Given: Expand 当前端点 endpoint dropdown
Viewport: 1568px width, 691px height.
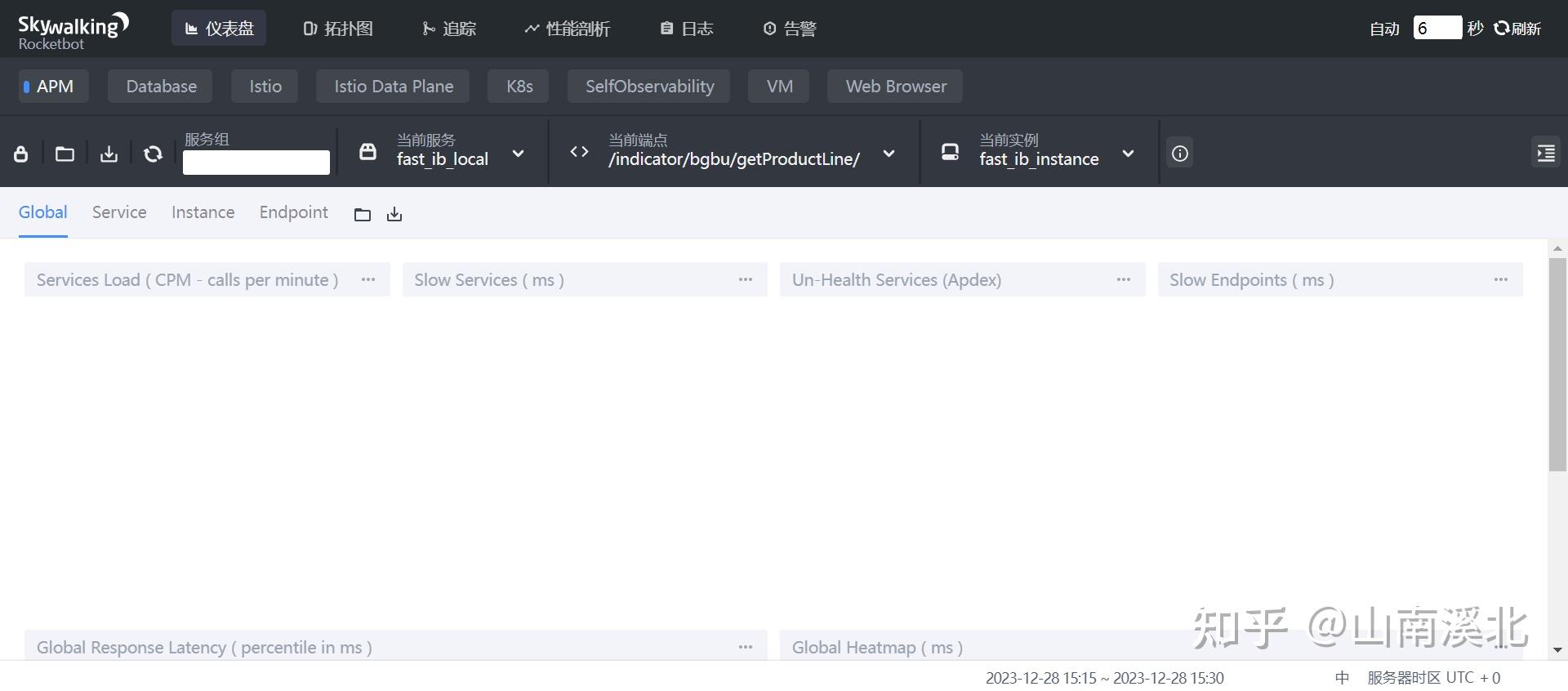Looking at the screenshot, I should pyautogui.click(x=889, y=154).
